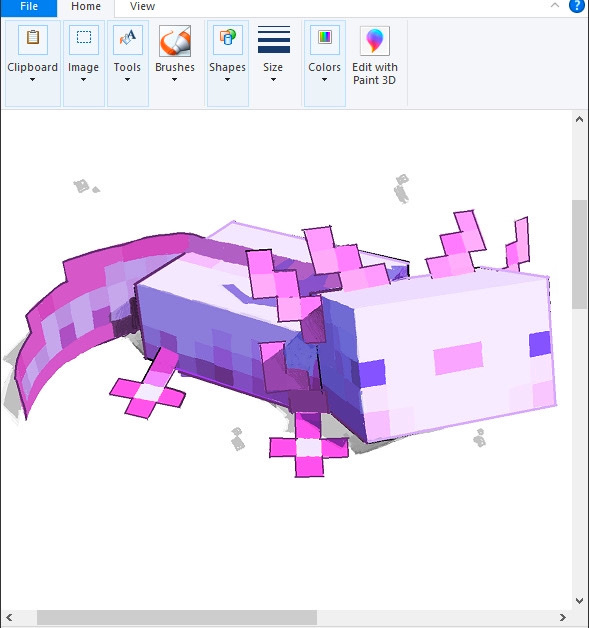Click the vertical scrollbar thumb

[579, 254]
